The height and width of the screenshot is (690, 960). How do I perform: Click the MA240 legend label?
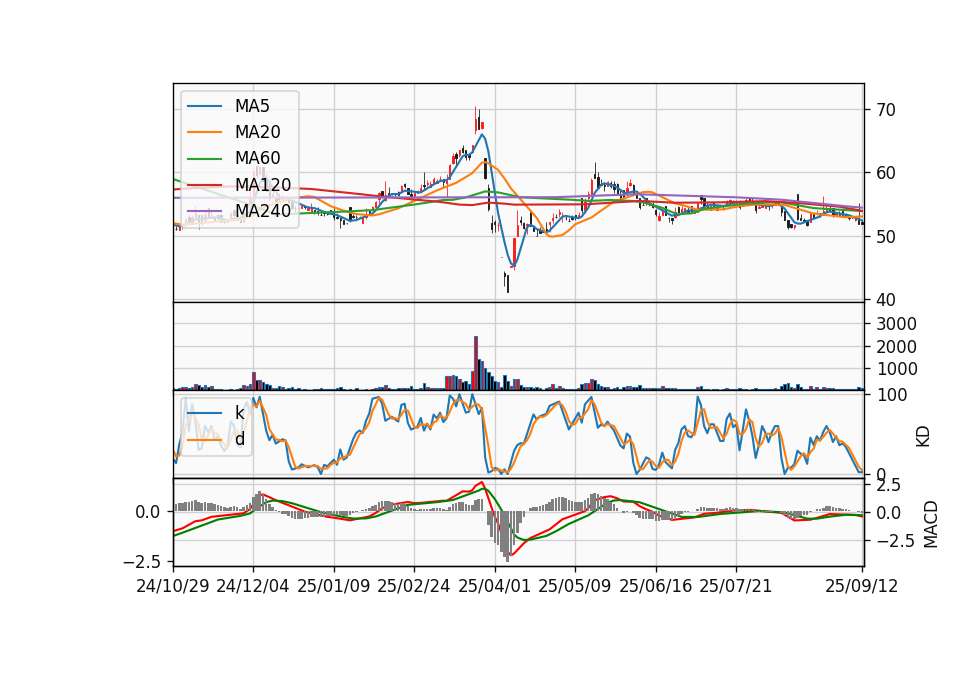click(263, 211)
